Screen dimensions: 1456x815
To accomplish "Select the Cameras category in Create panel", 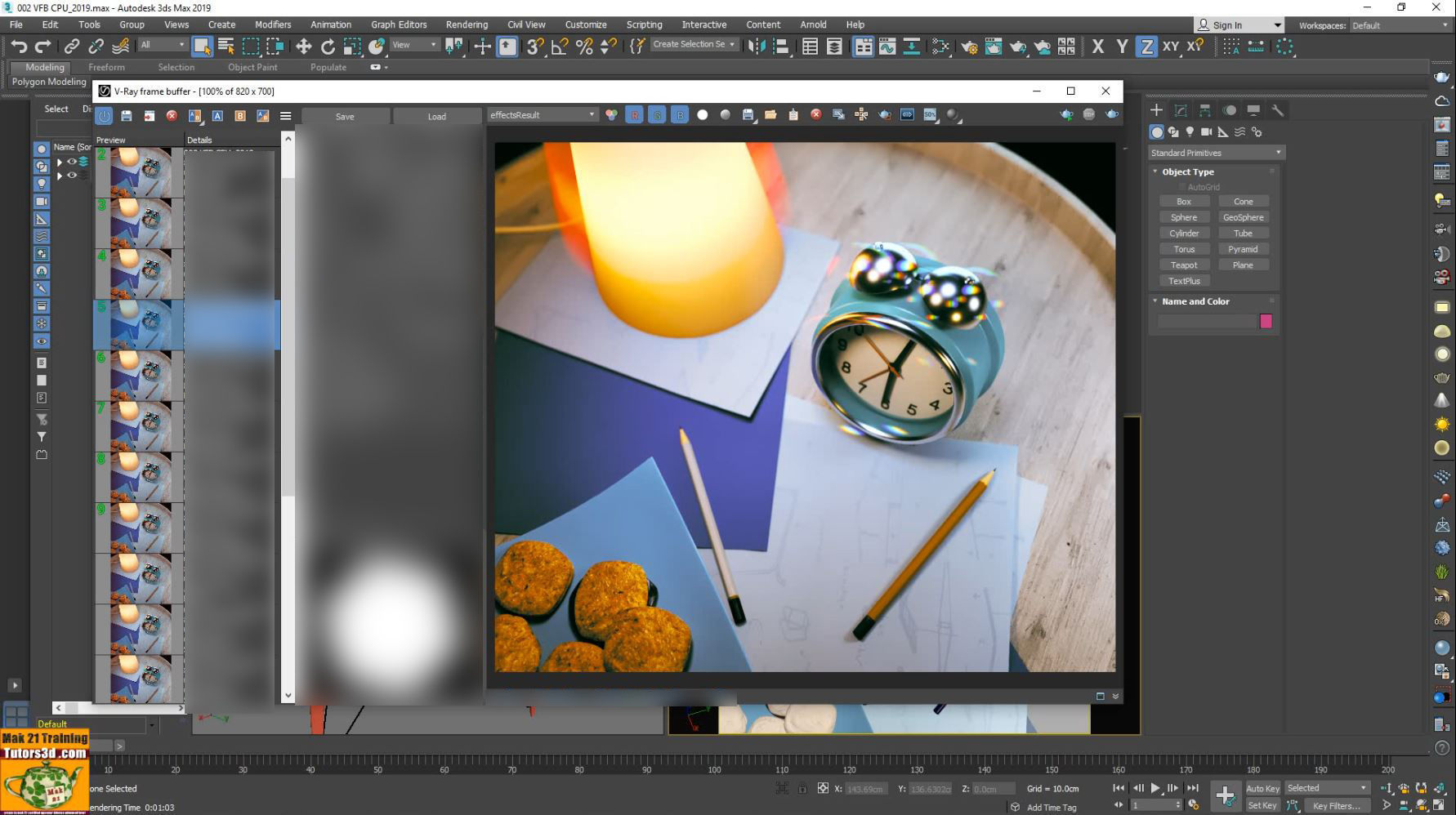I will pyautogui.click(x=1206, y=132).
